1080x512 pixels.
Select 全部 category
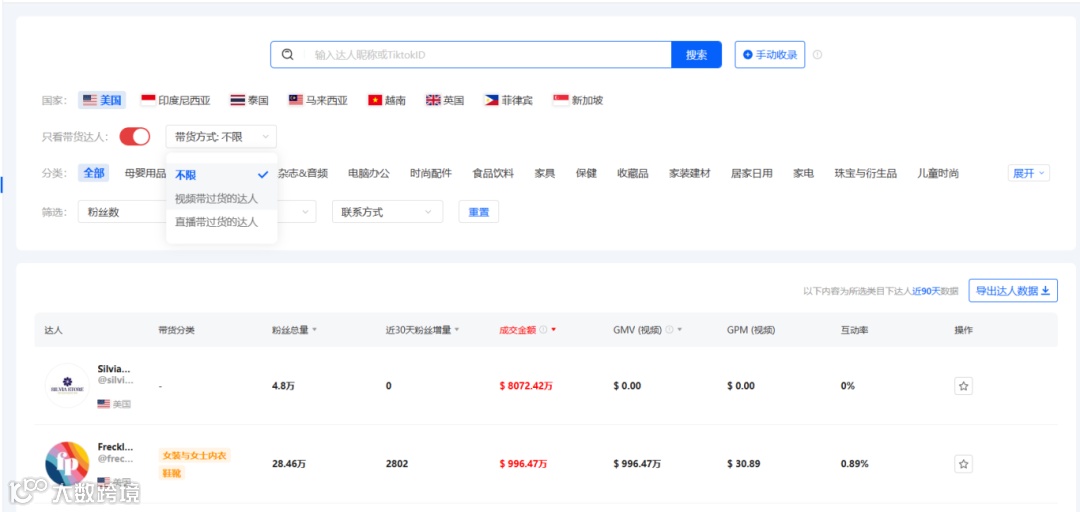94,173
